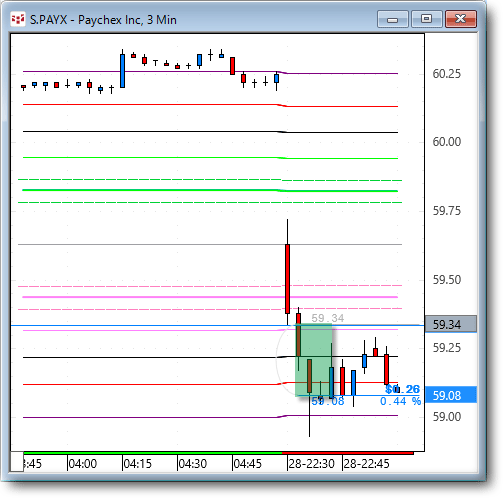Click the gray horizontal line near 59.62
The image size is (504, 499).
[210, 245]
